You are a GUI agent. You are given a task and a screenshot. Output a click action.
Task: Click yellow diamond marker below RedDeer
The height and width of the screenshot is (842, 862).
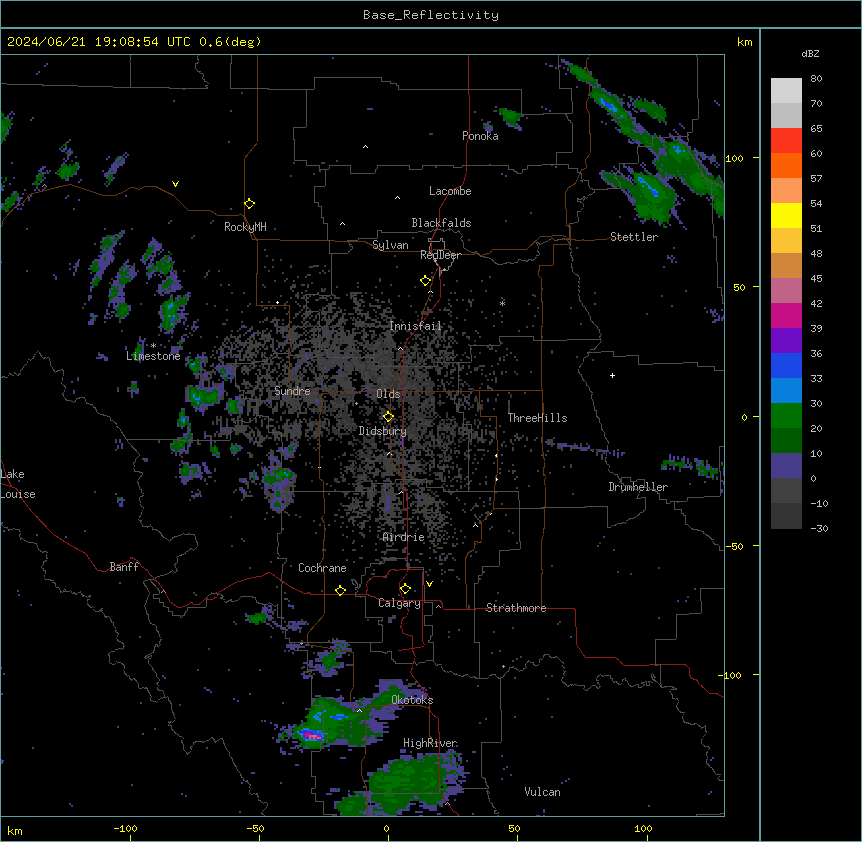(x=425, y=281)
